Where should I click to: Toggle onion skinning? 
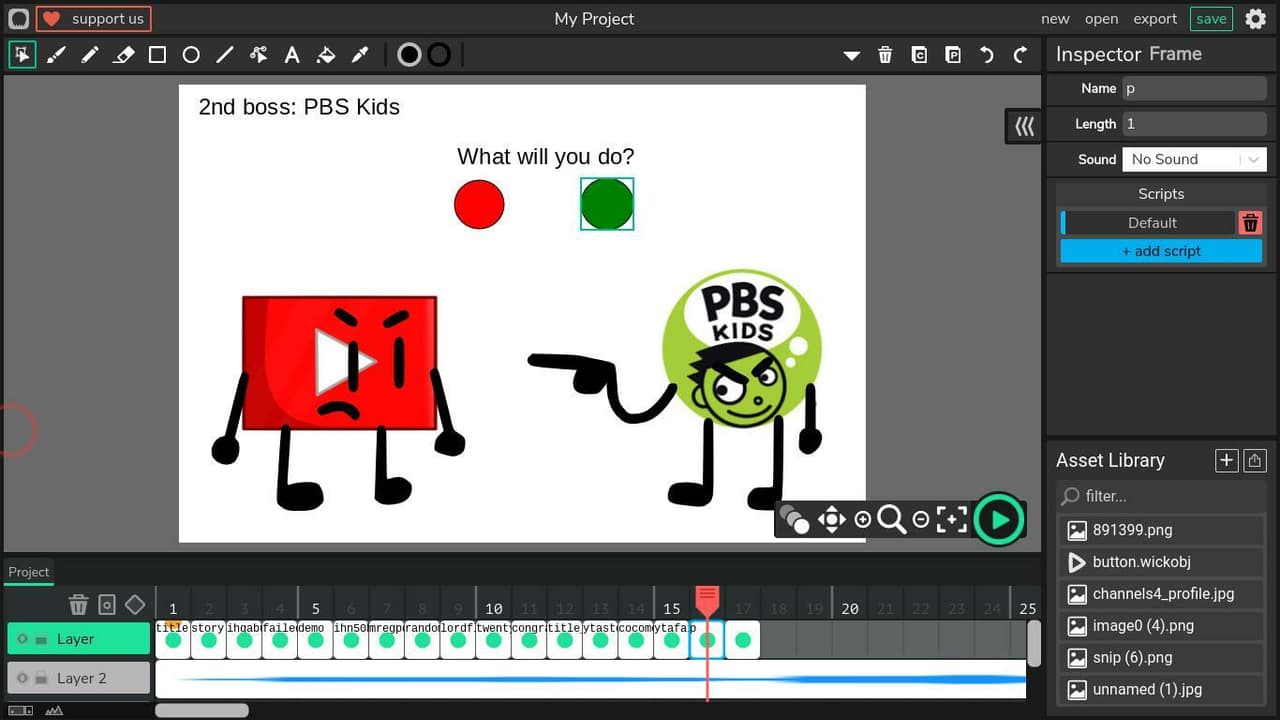point(794,519)
